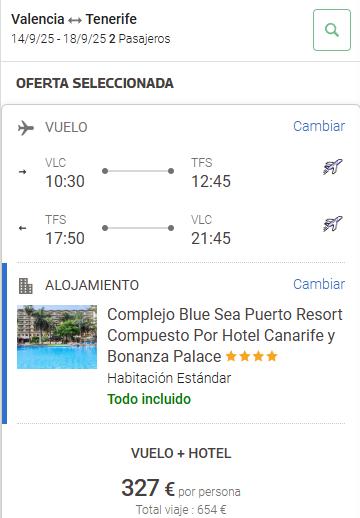Image resolution: width=360 pixels, height=518 pixels.
Task: Click the outbound flight airline logo icon
Action: click(333, 167)
